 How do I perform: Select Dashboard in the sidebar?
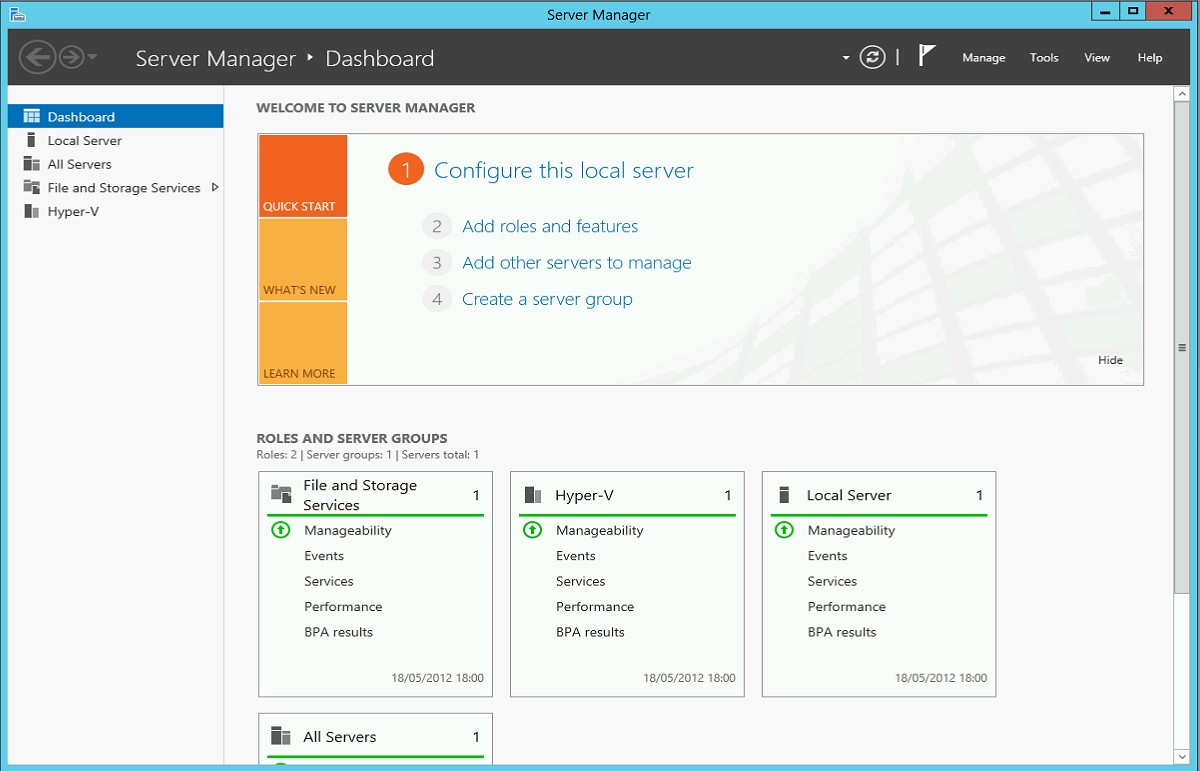pos(115,117)
